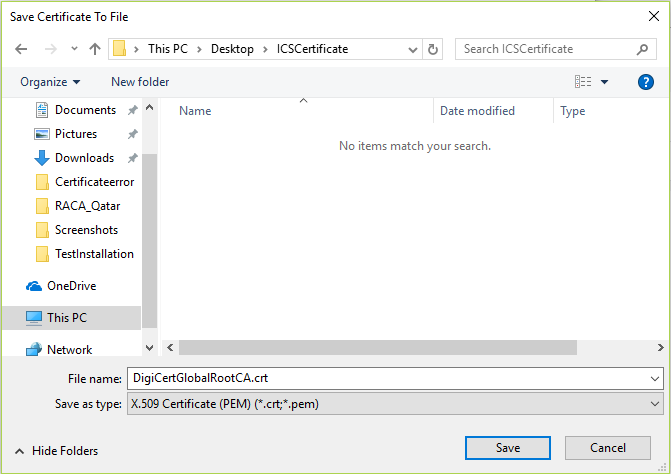Go forward with the right arrow

tap(50, 49)
